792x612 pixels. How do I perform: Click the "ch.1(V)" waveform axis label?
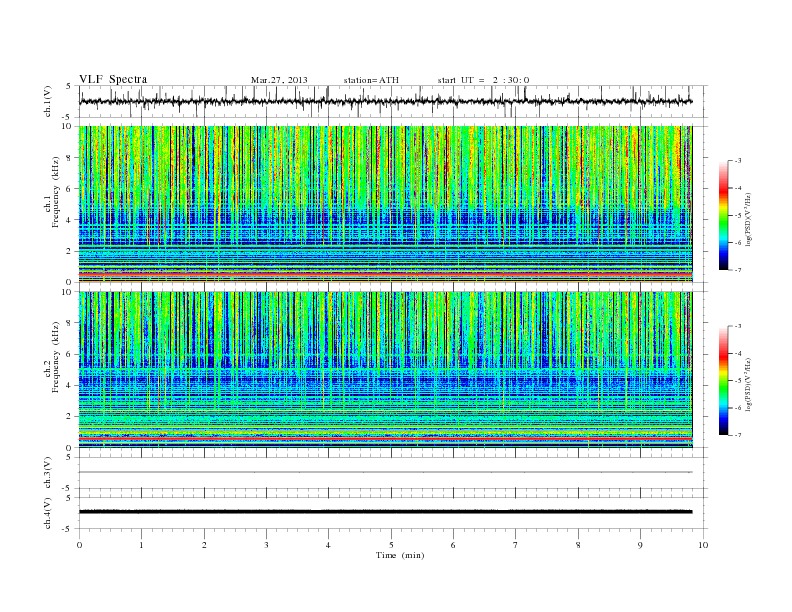pyautogui.click(x=48, y=101)
